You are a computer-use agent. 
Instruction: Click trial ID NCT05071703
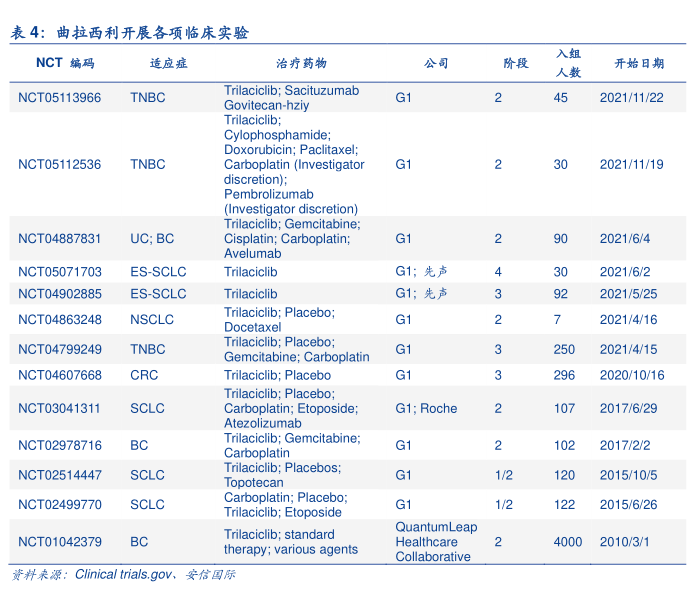click(x=59, y=272)
